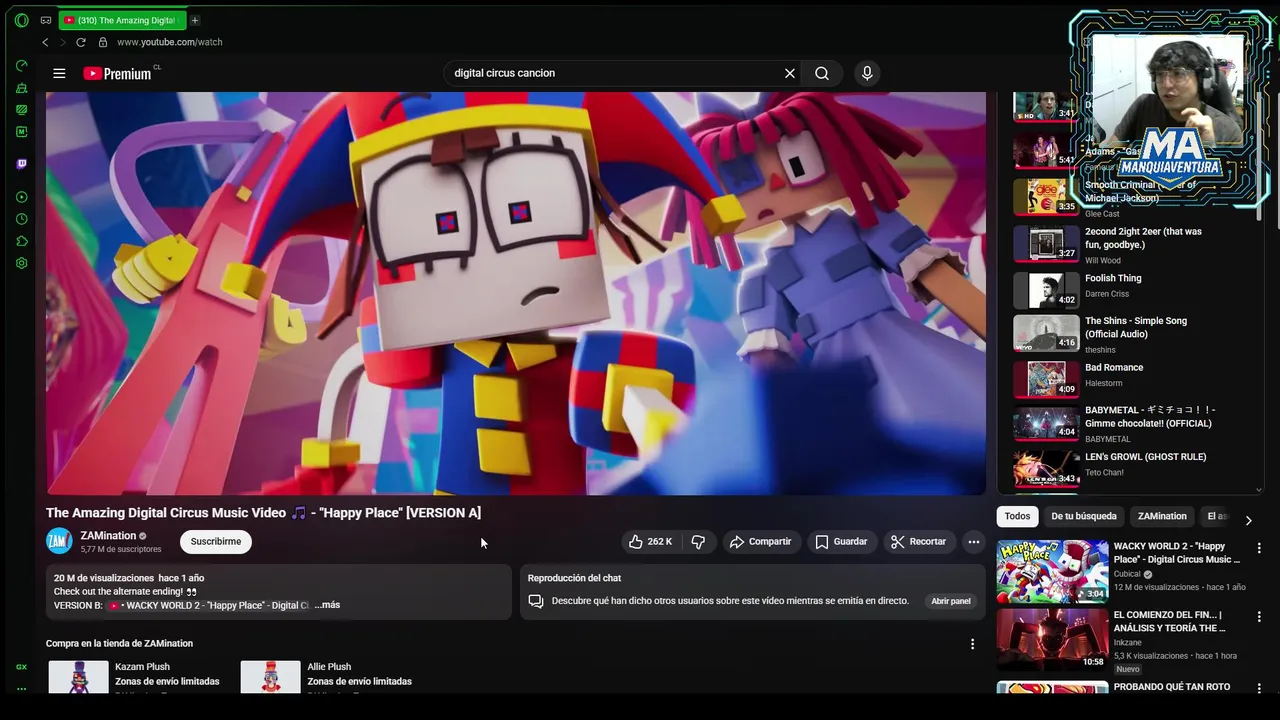Select De tu búsqueda filter chip
Viewport: 1280px width, 720px height.
coord(1084,516)
